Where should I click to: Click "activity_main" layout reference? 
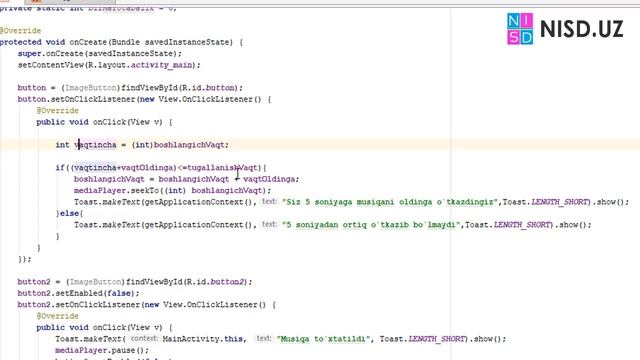[x=162, y=65]
